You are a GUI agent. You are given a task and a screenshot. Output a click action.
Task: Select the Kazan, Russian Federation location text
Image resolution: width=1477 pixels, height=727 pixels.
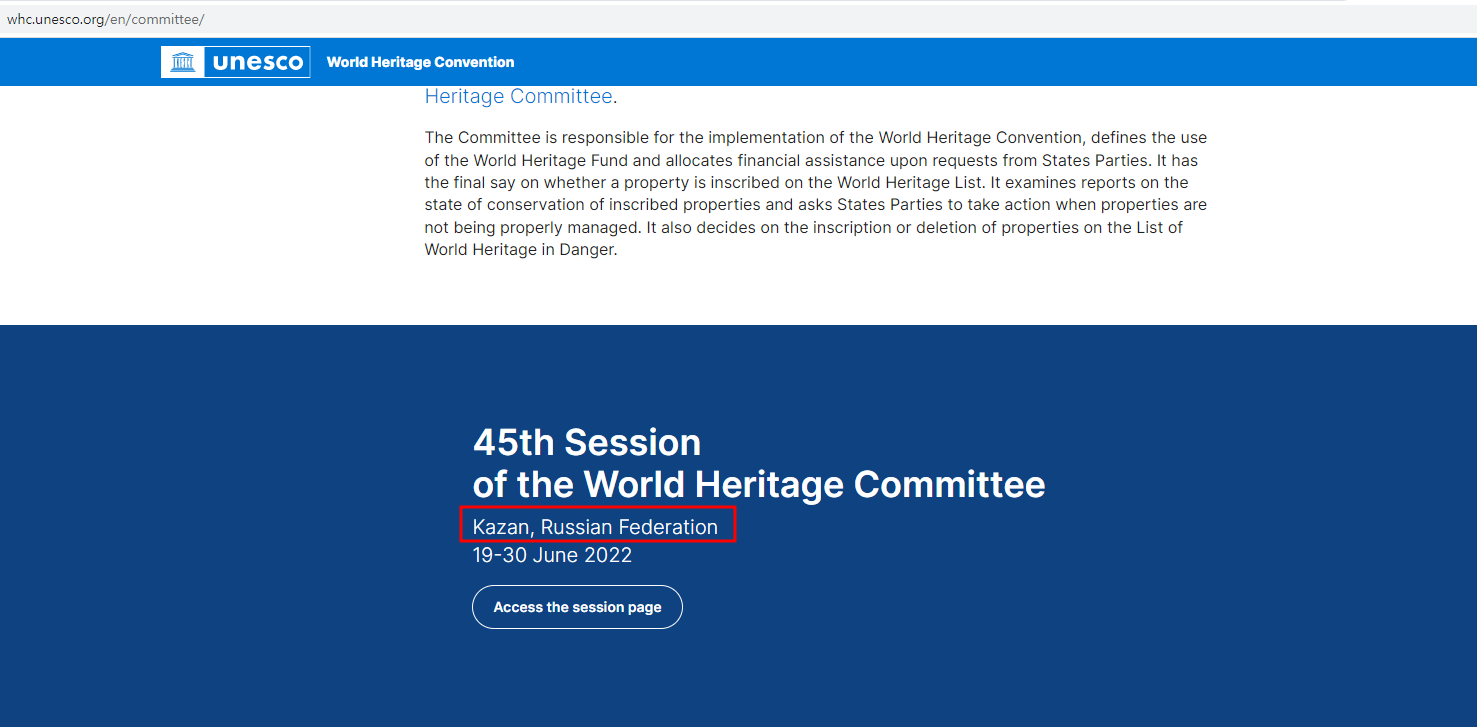pos(595,527)
